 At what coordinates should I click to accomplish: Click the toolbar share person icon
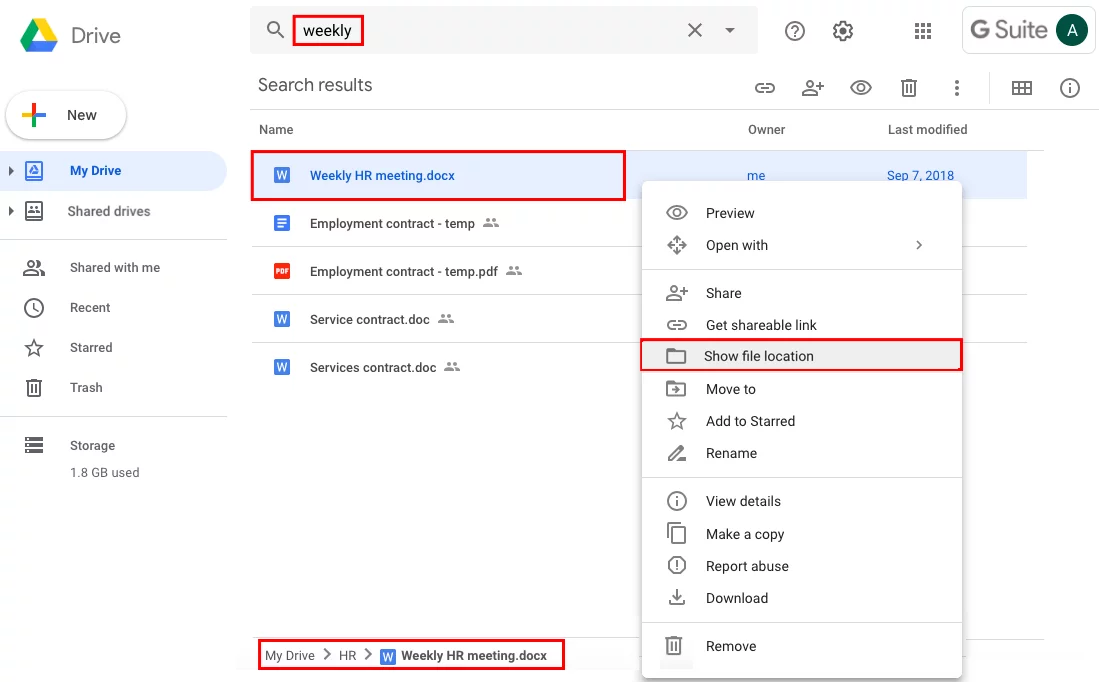click(x=812, y=88)
